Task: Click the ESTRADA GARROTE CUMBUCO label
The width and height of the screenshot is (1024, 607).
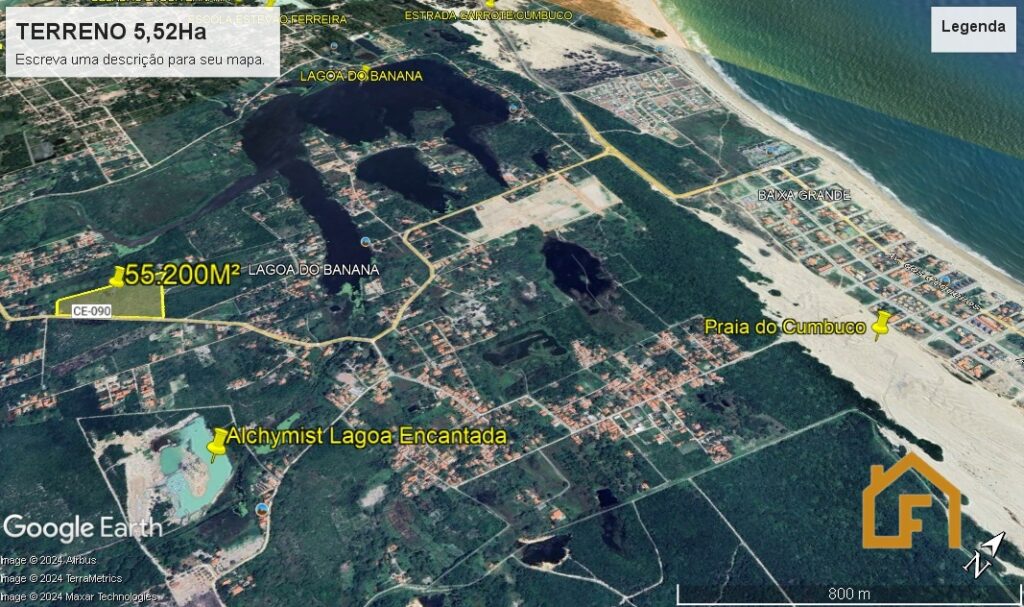Action: click(x=488, y=15)
